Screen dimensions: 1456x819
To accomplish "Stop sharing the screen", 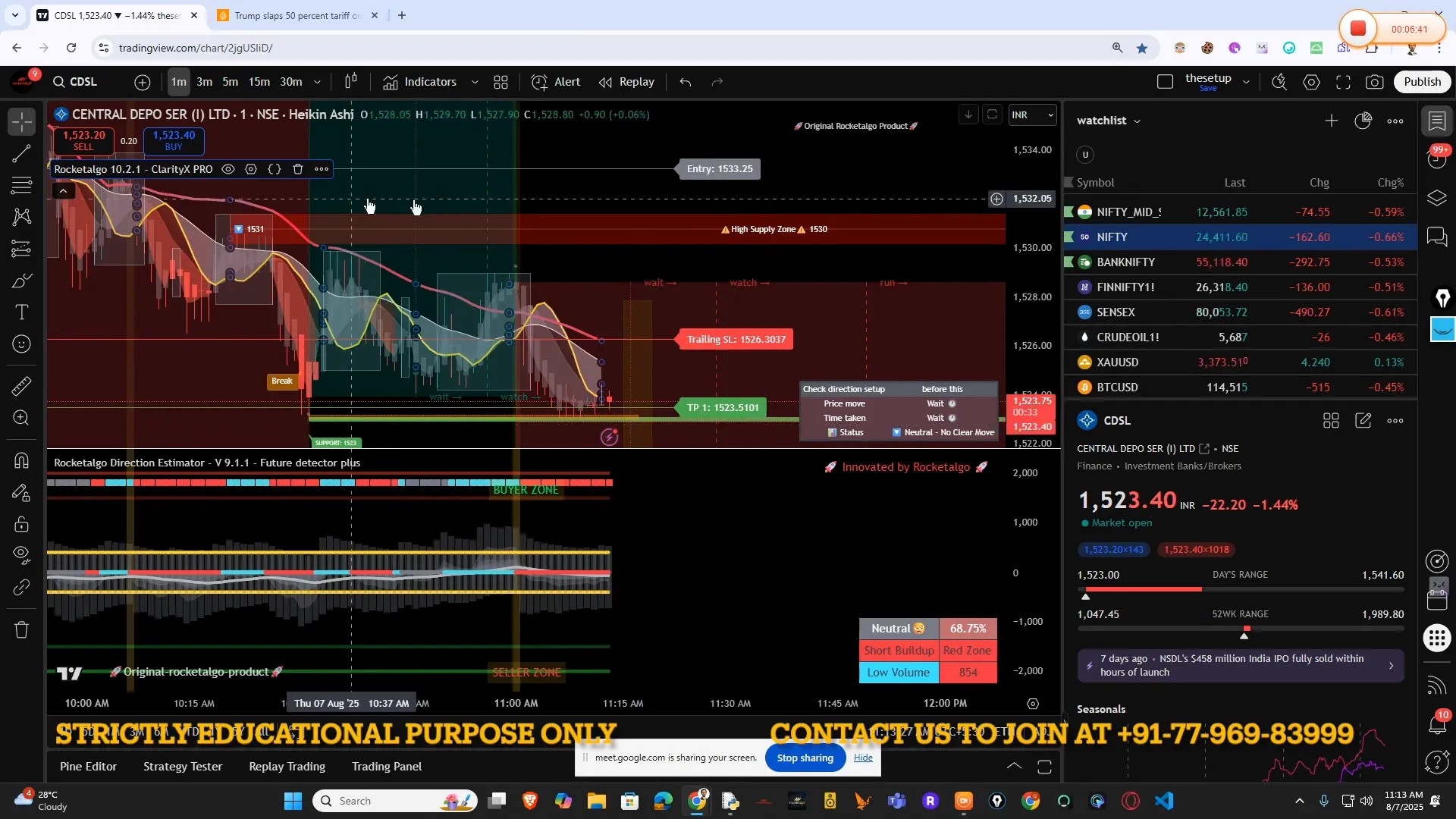I will pos(805,758).
